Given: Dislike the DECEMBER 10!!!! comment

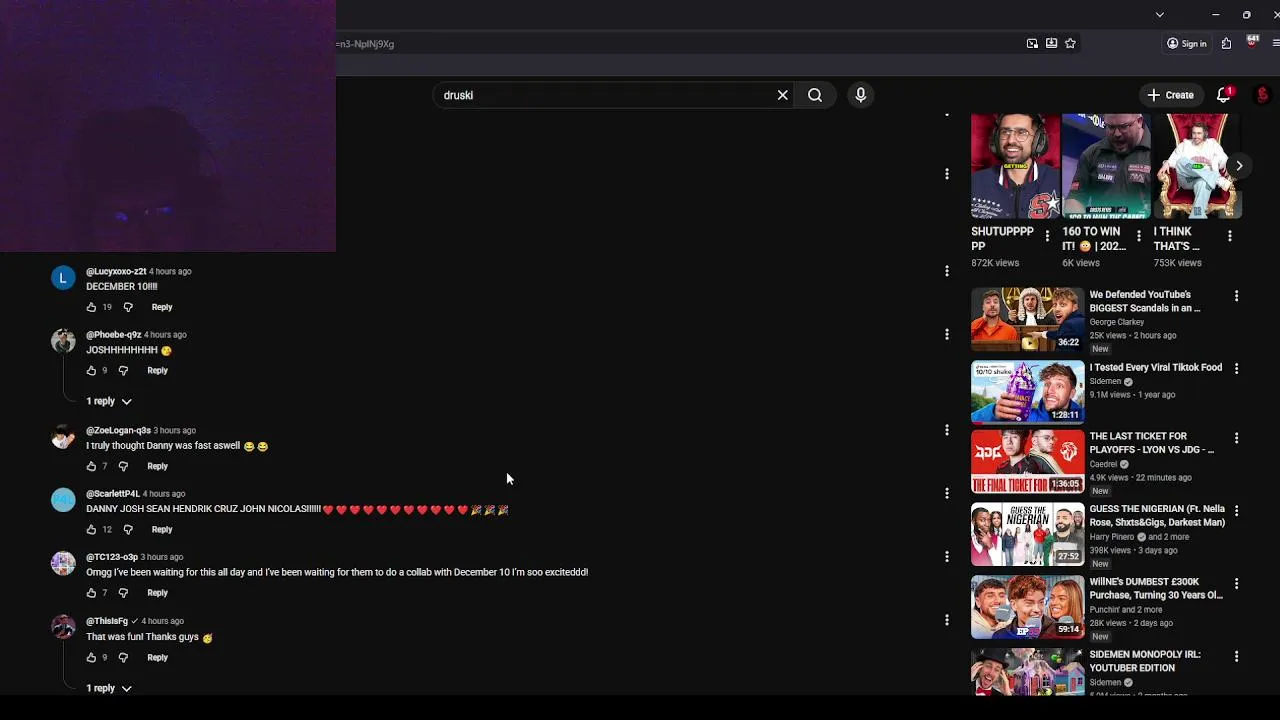Looking at the screenshot, I should pos(127,307).
